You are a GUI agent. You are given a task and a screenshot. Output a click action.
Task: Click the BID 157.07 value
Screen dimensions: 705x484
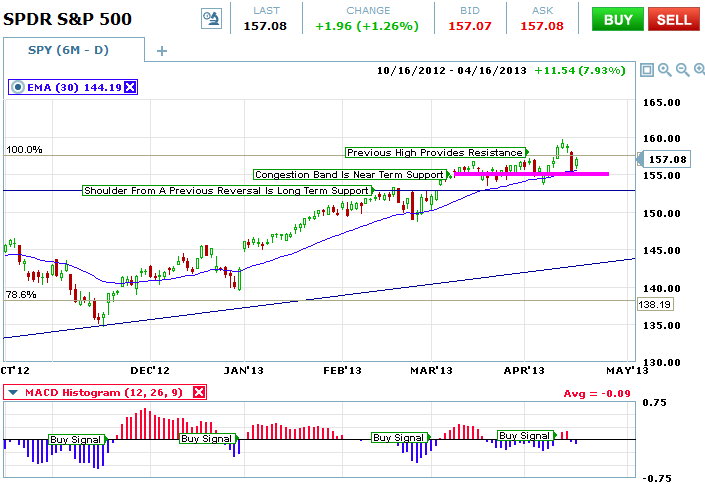[470, 26]
